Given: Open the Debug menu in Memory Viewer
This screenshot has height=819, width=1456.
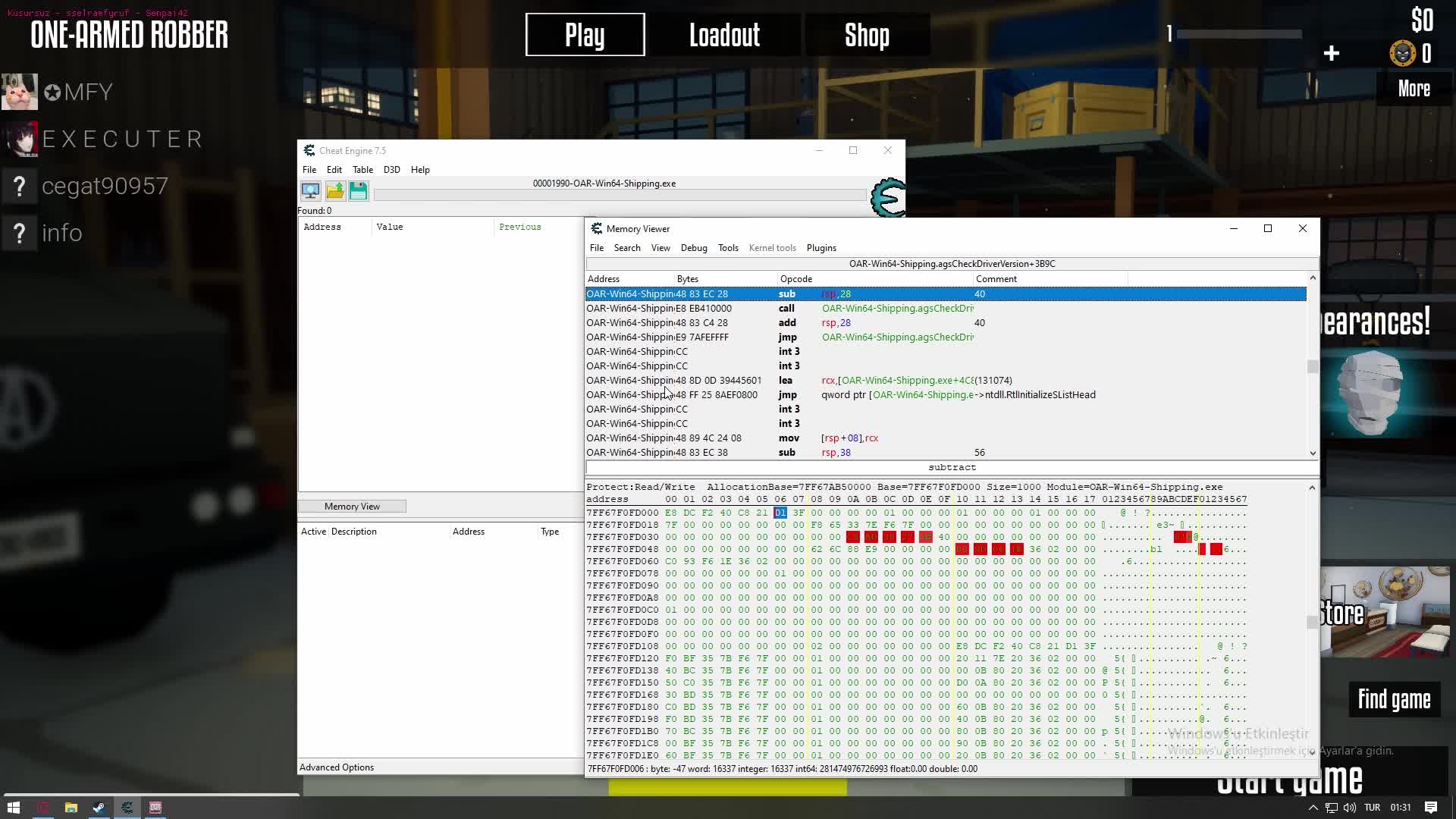Looking at the screenshot, I should click(x=693, y=248).
